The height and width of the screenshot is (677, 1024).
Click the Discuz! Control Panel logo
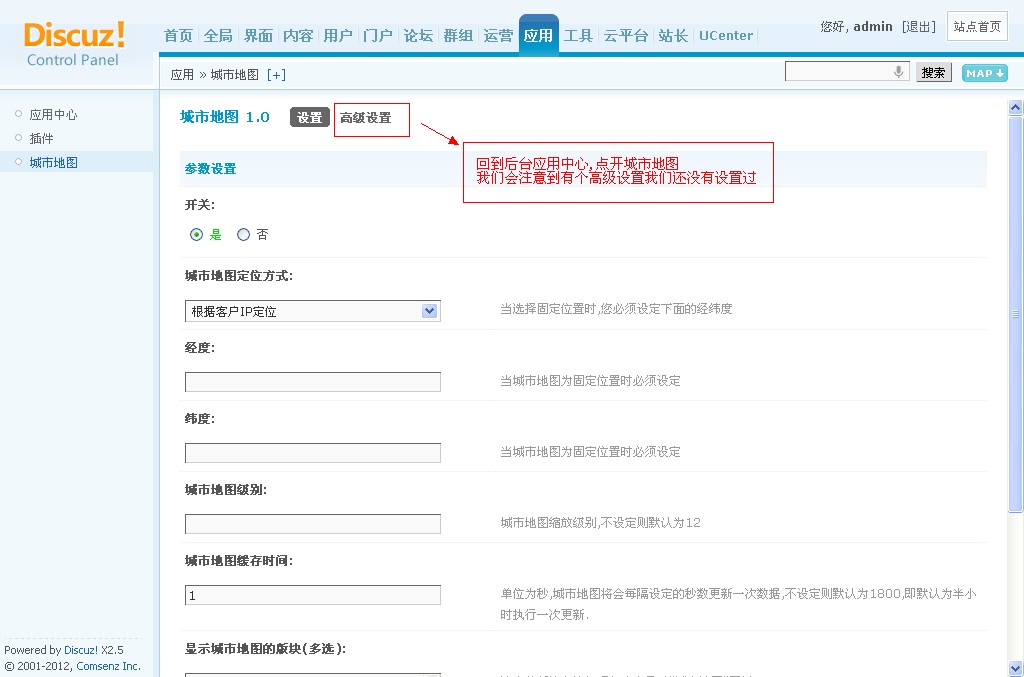(74, 43)
